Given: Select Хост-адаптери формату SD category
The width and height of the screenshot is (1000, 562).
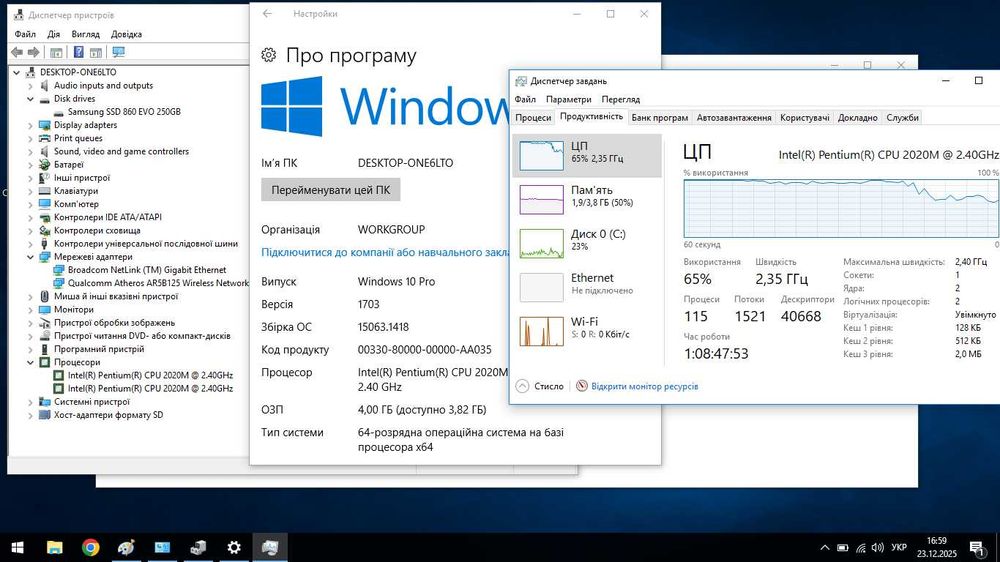Looking at the screenshot, I should click(x=108, y=415).
